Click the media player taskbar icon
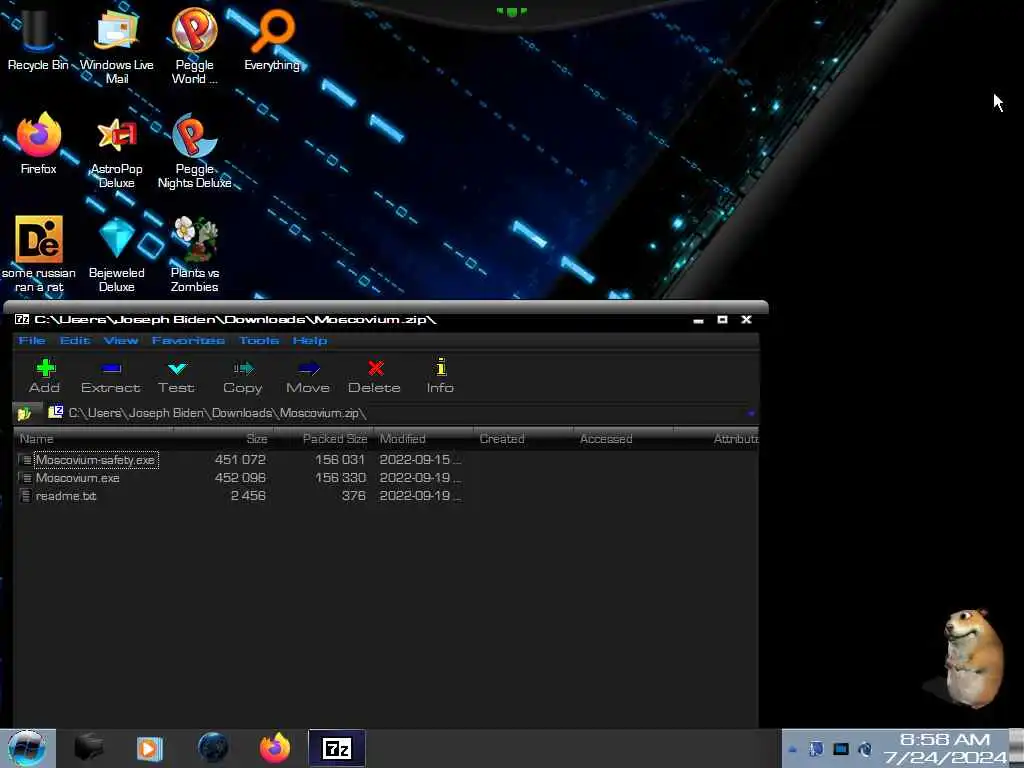The image size is (1024, 768). tap(149, 748)
